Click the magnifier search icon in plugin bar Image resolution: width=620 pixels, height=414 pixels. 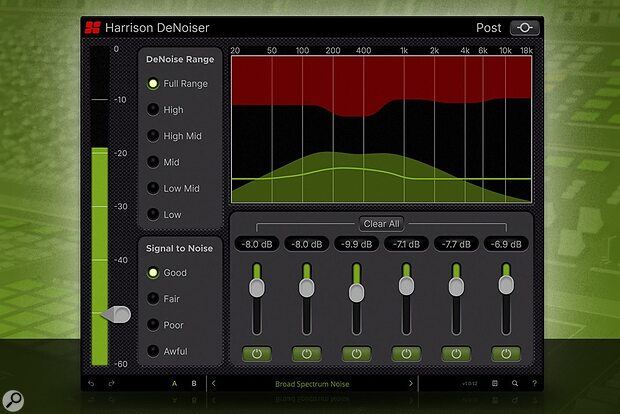(x=515, y=383)
